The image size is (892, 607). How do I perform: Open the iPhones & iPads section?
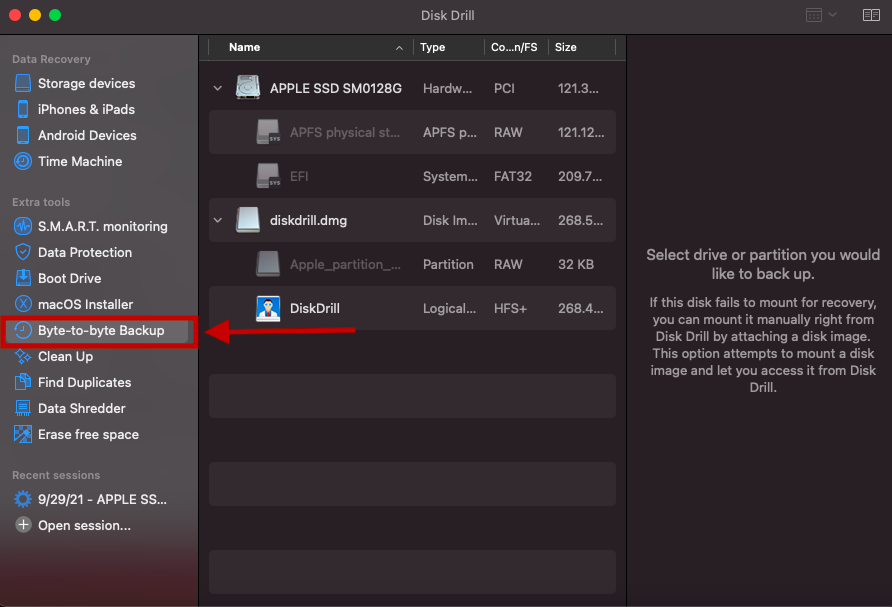(86, 109)
